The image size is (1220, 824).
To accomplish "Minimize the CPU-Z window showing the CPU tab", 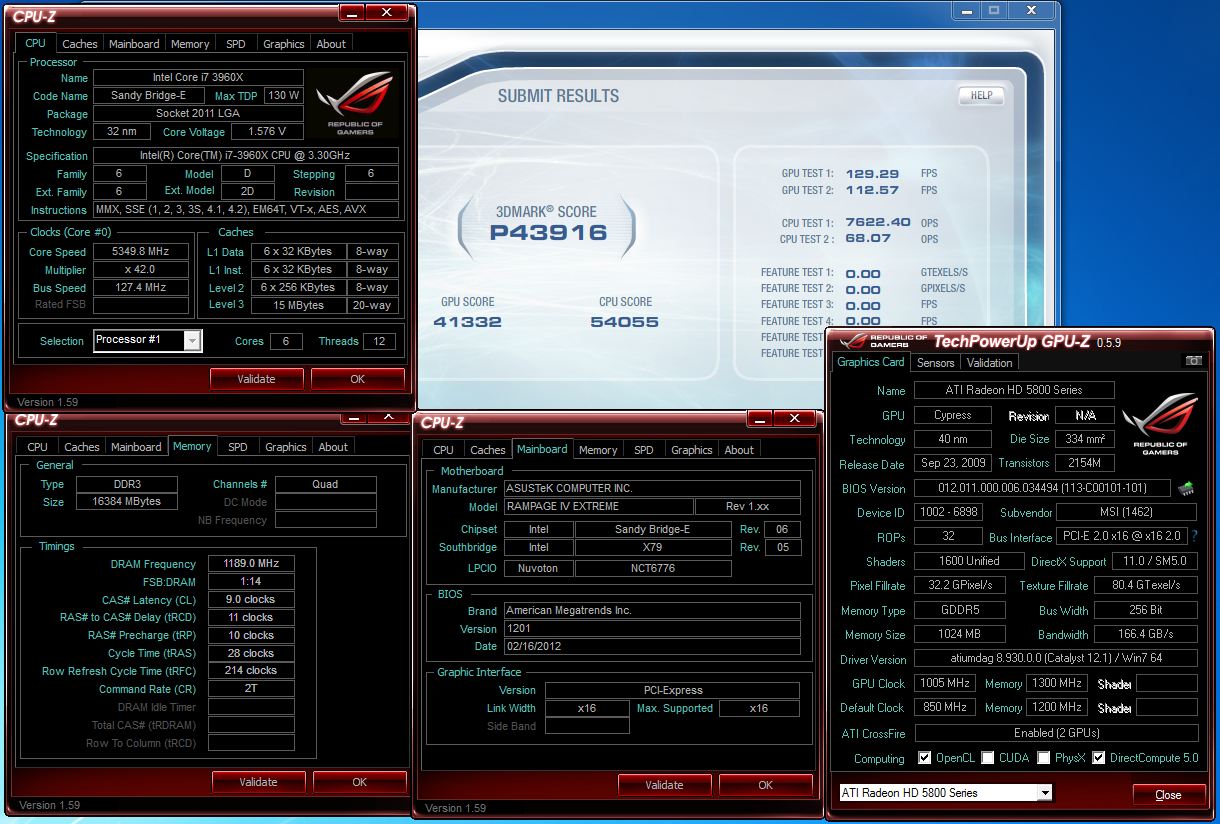I will click(x=351, y=12).
